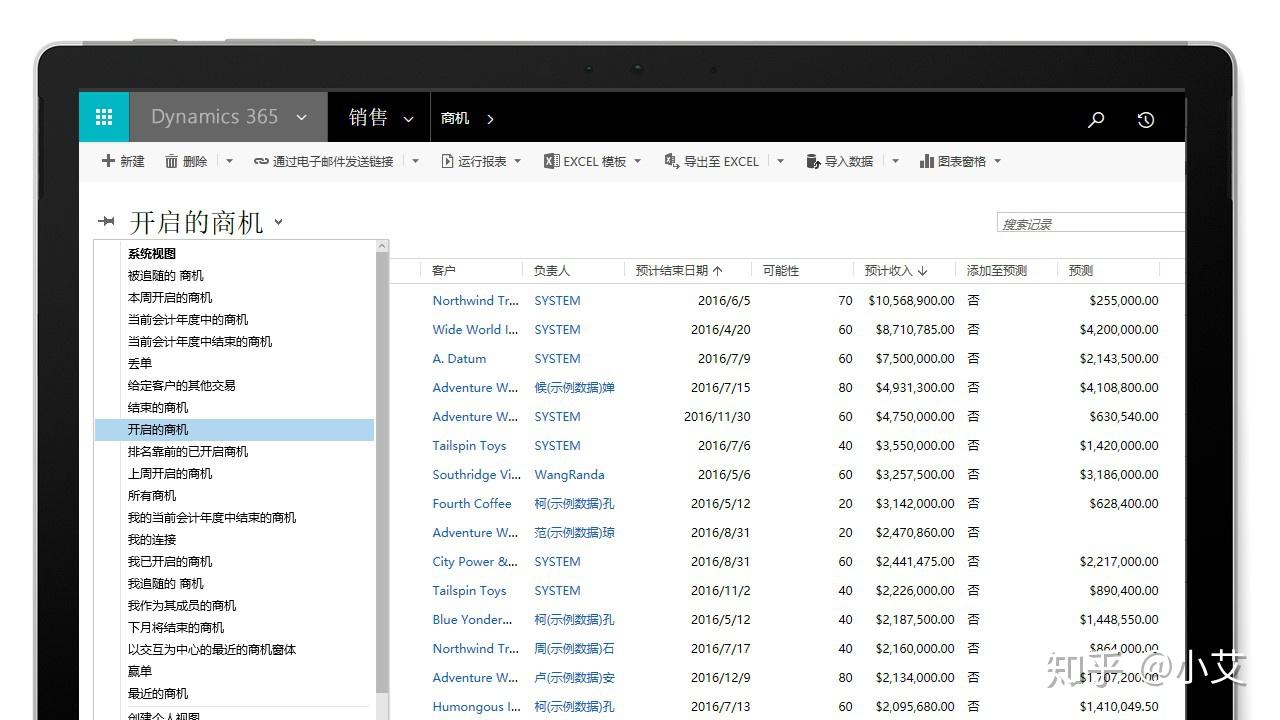Viewport: 1280px width, 720px height.
Task: Open the Dynamics 365 dropdown chevron
Action: (301, 117)
